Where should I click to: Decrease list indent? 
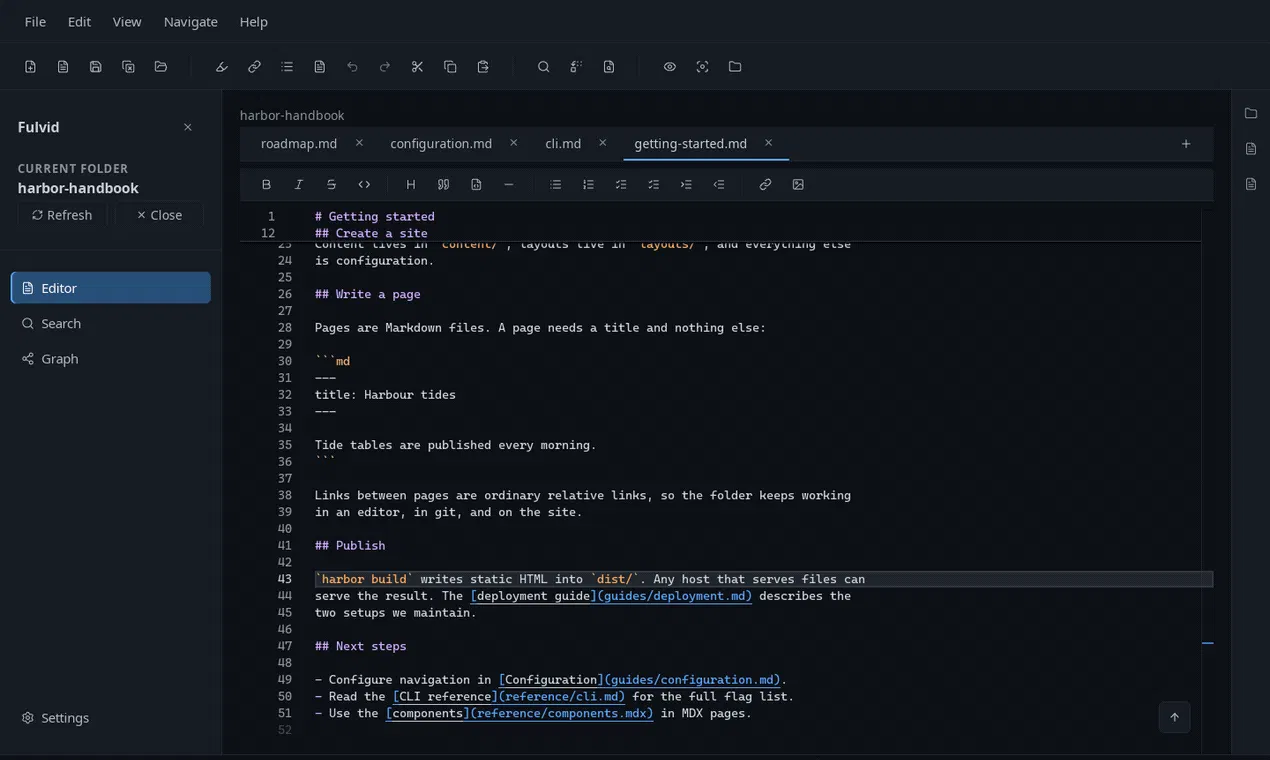pyautogui.click(x=719, y=185)
